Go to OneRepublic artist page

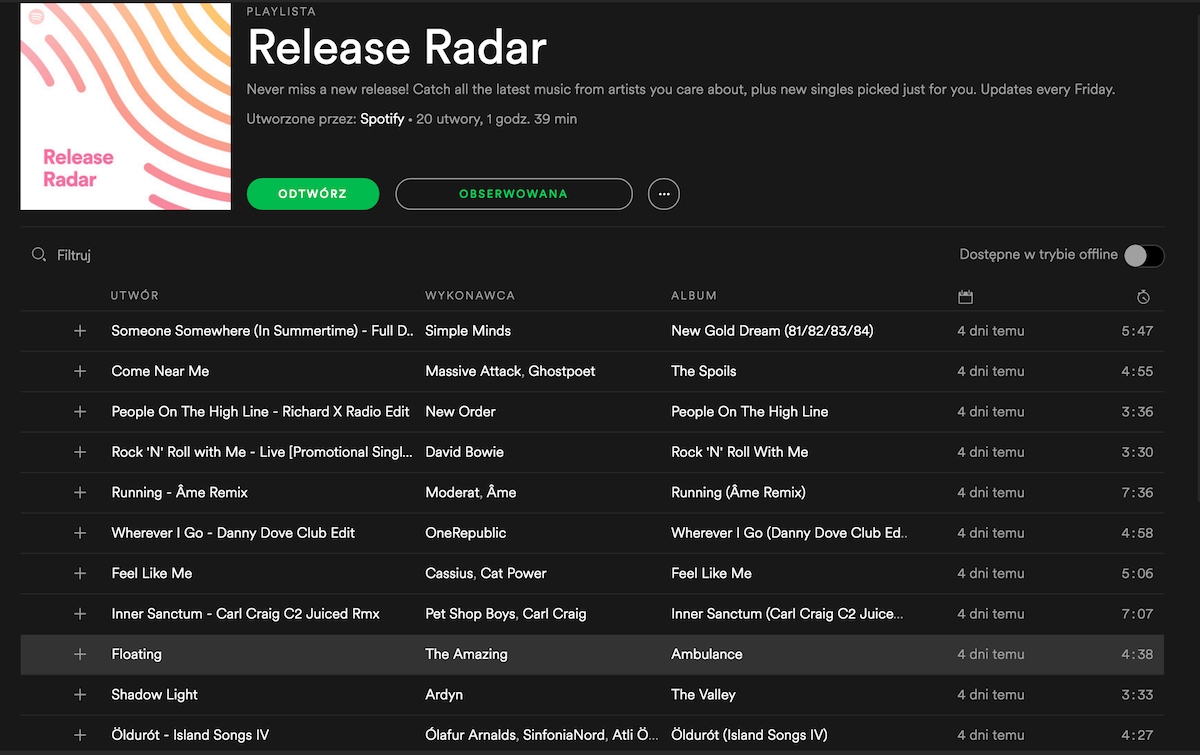pyautogui.click(x=466, y=533)
